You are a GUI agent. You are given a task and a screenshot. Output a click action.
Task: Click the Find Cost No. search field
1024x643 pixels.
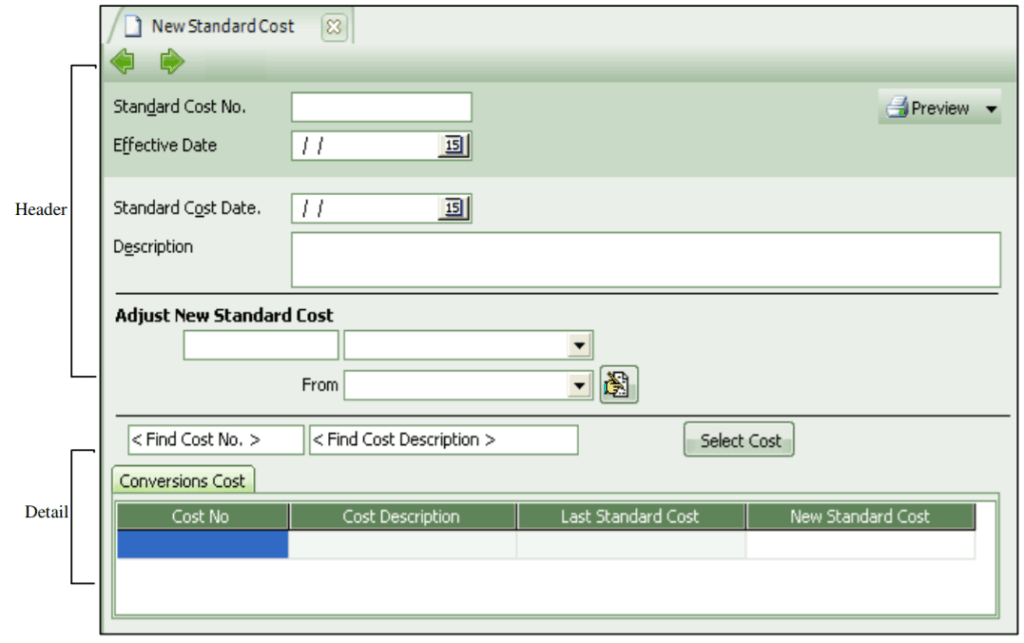(x=216, y=440)
